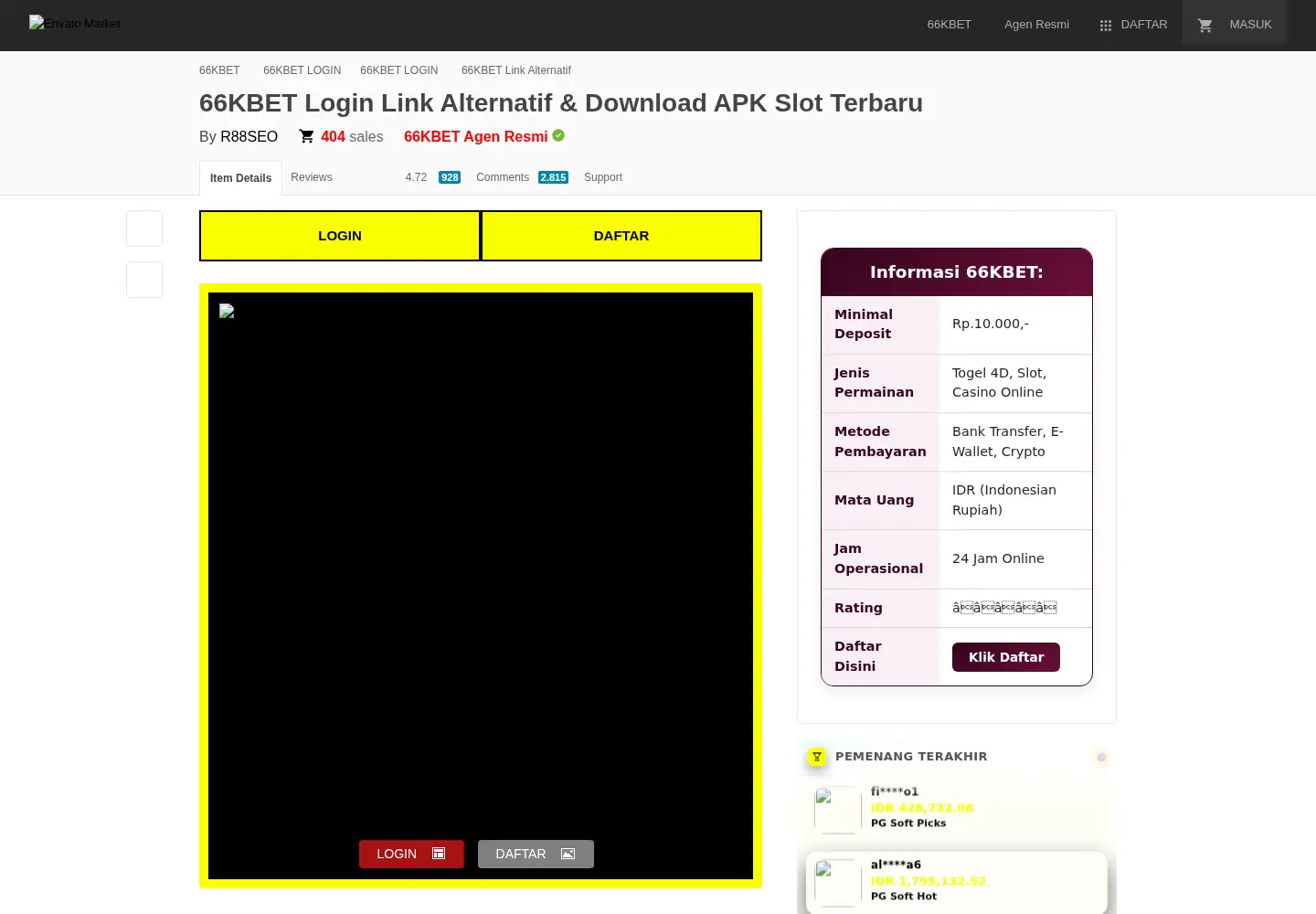
Task: Click the grid icon beside DAFTAR in the top bar
Action: pyautogui.click(x=1106, y=26)
